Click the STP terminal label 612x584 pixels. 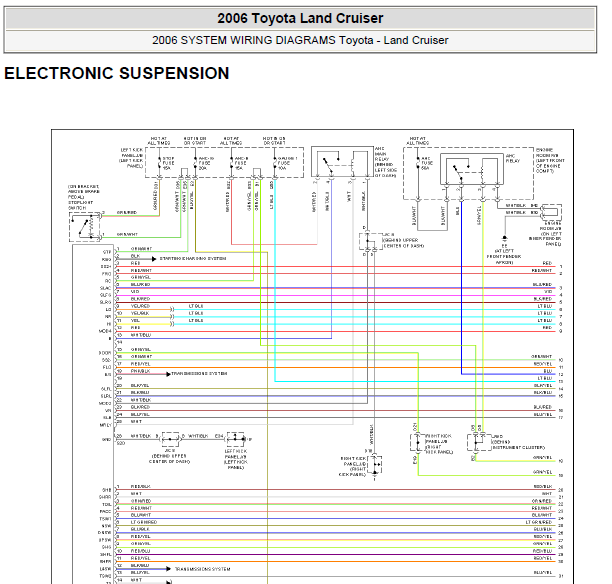tap(107, 252)
